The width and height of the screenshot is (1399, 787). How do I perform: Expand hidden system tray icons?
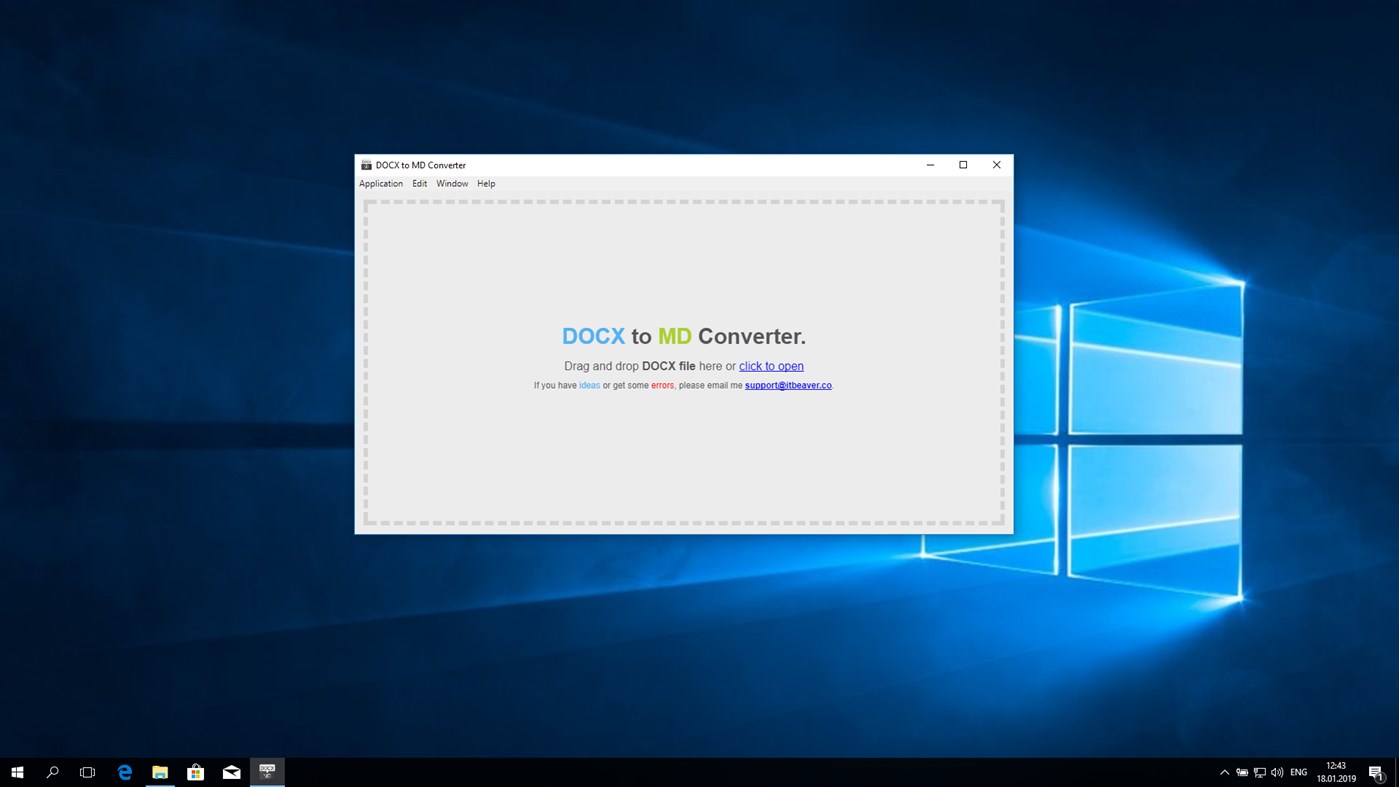click(x=1223, y=771)
